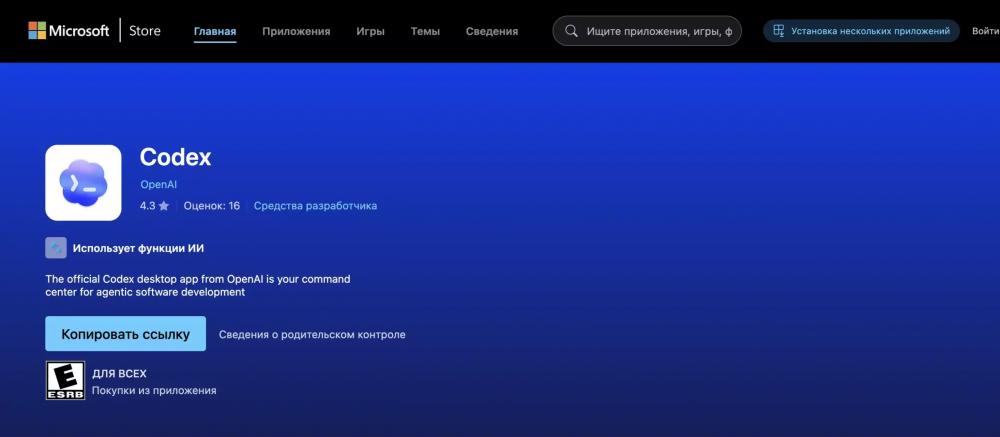Open the Codex app icon thumbnail
Viewport: 1000px width, 437px height.
83,182
